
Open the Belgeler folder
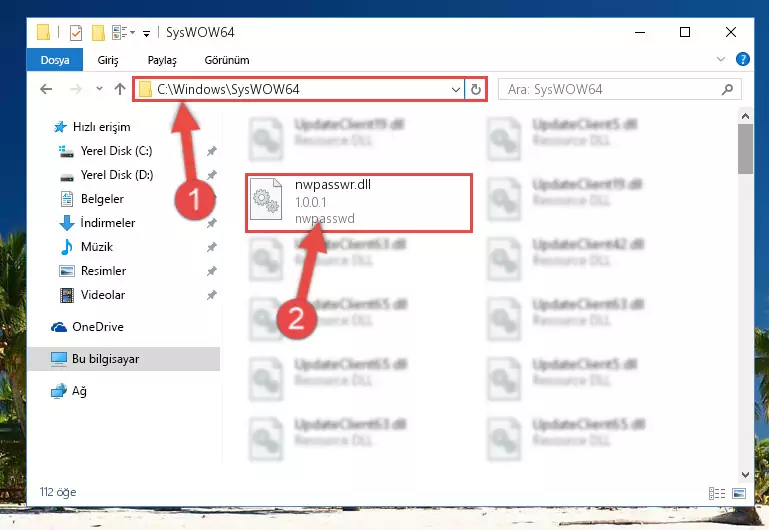coord(102,199)
